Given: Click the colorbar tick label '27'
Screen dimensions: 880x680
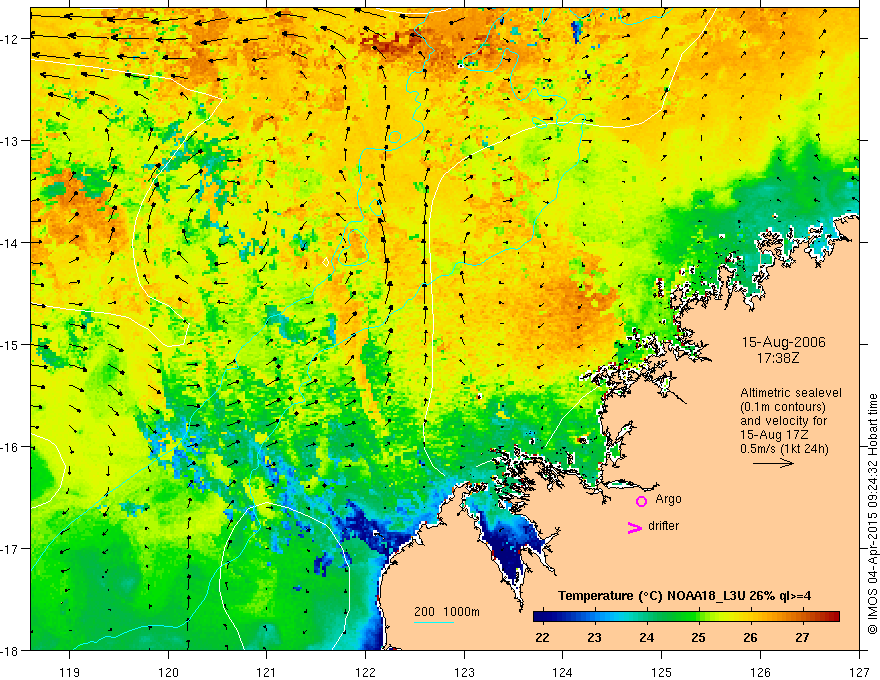Looking at the screenshot, I should (x=803, y=638).
